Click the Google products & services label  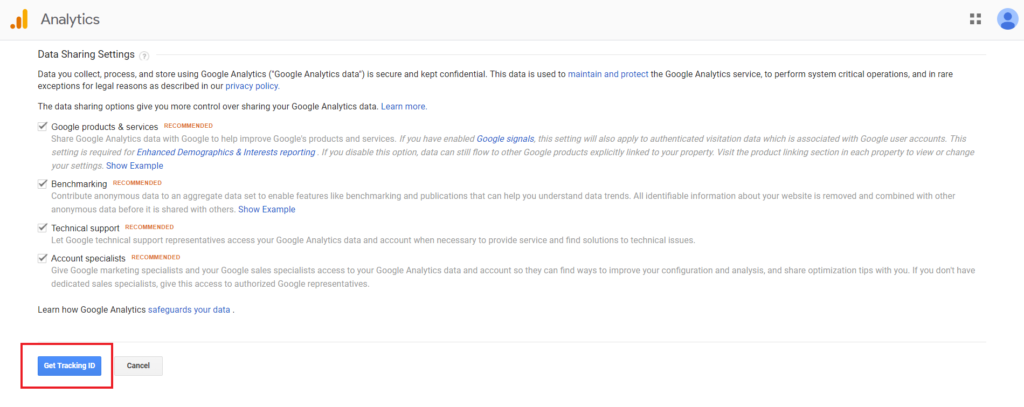[104, 127]
